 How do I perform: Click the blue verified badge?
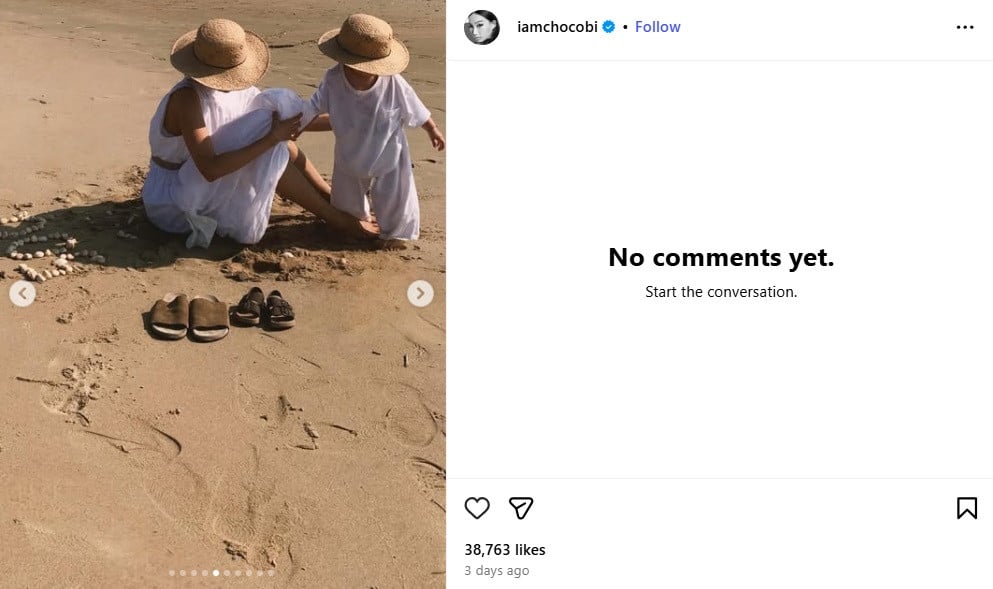pyautogui.click(x=608, y=27)
